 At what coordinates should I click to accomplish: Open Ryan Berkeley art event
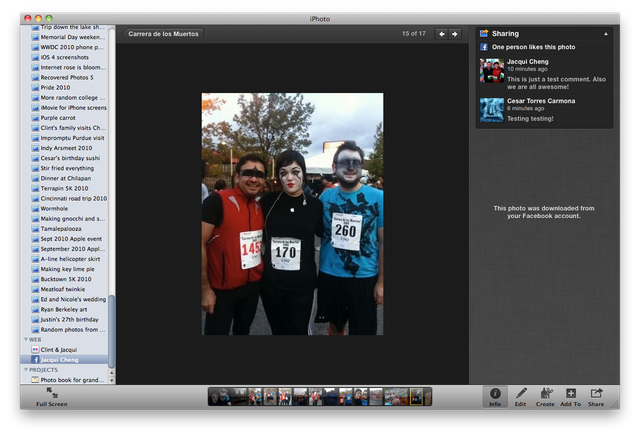(64, 309)
